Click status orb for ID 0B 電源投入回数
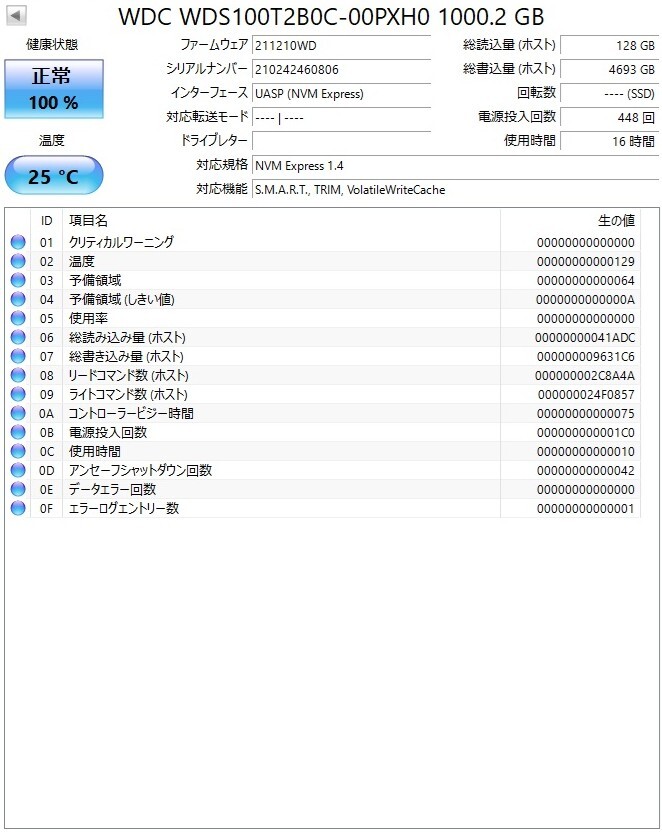The height and width of the screenshot is (832, 662). (18, 432)
